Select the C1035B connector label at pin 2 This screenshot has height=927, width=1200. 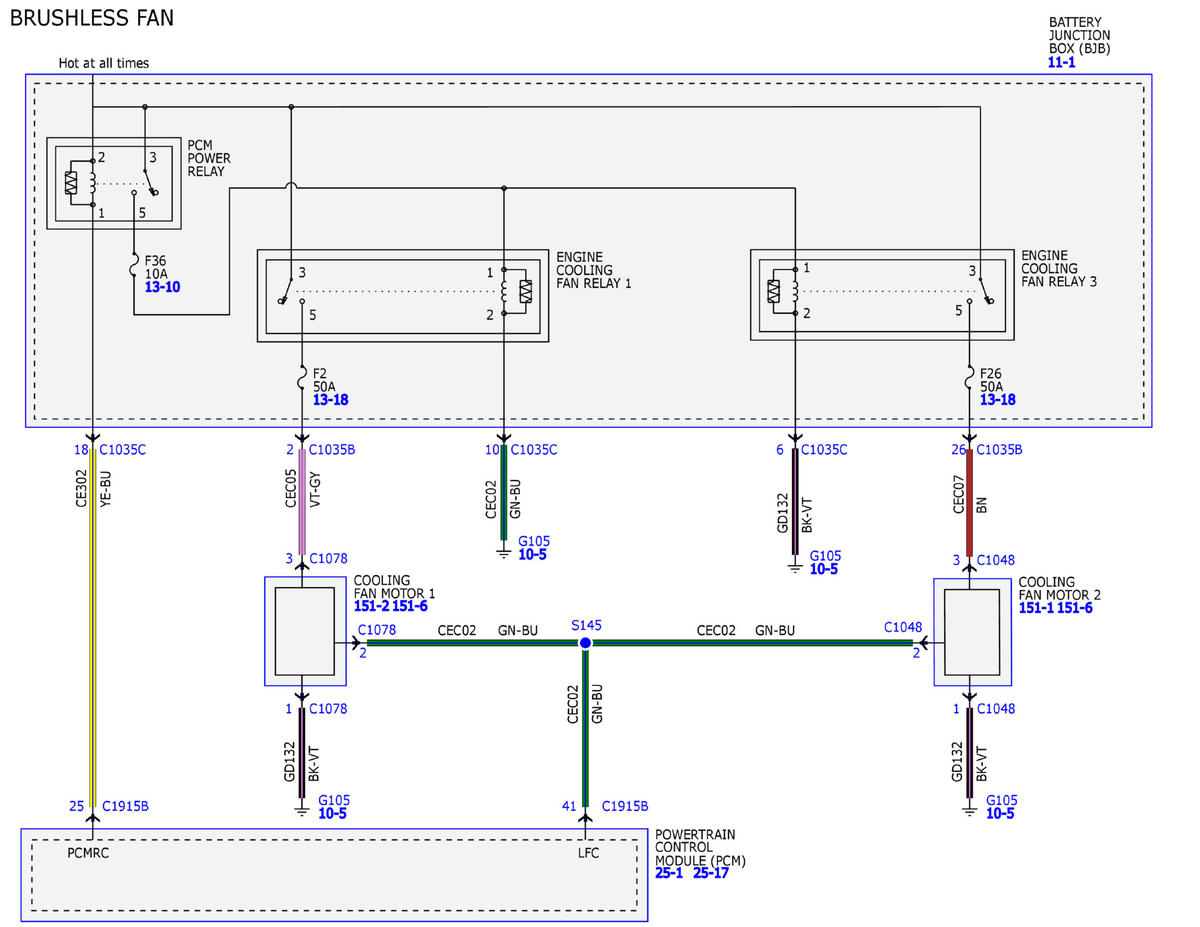point(332,450)
